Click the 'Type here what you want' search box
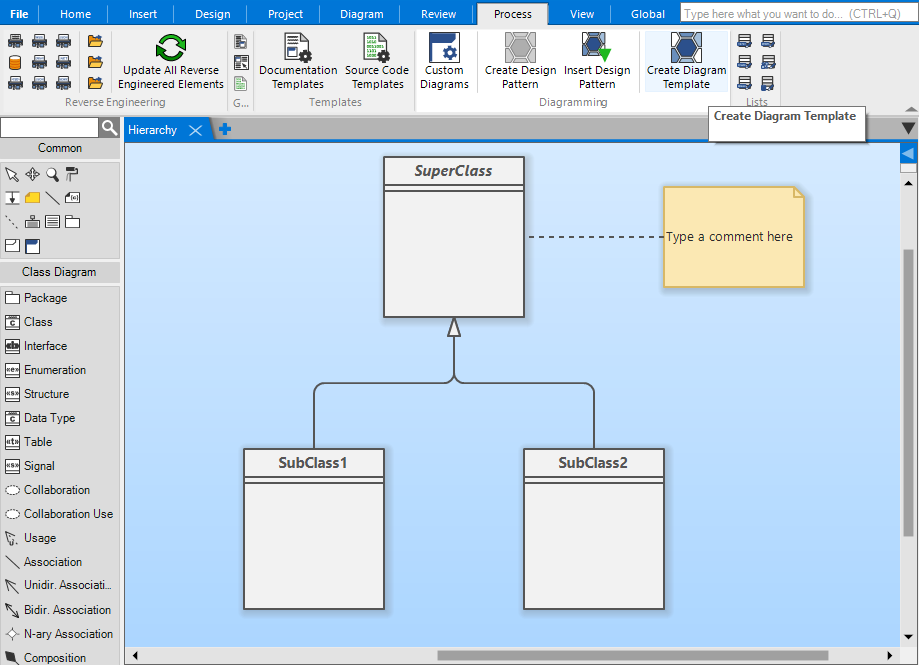This screenshot has width=919, height=665. click(790, 14)
